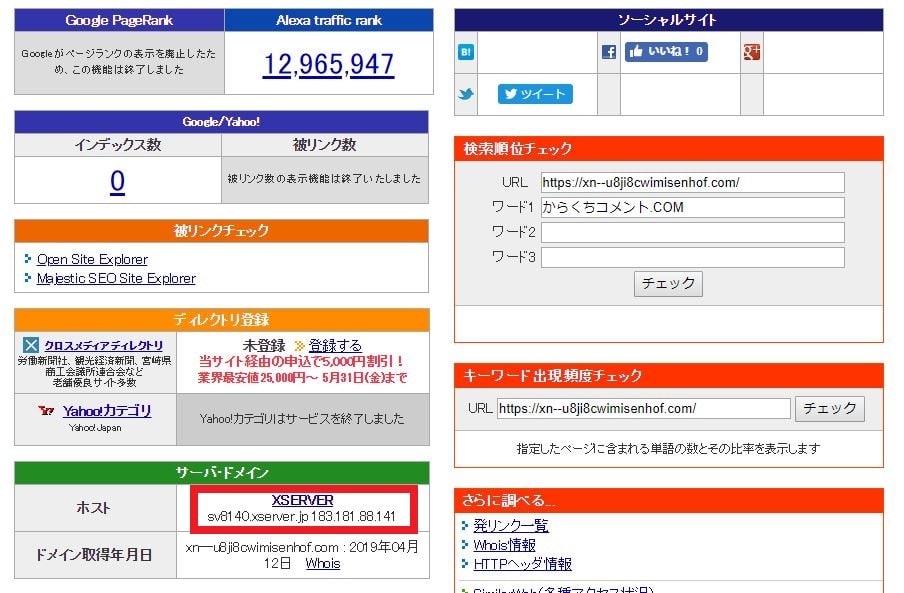Click the ホスト label cell

coord(95,508)
